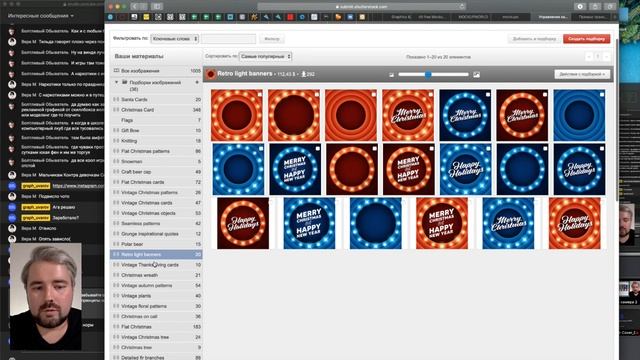Click the Фильтр button
Image resolution: width=640 pixels, height=360 pixels.
272,39
